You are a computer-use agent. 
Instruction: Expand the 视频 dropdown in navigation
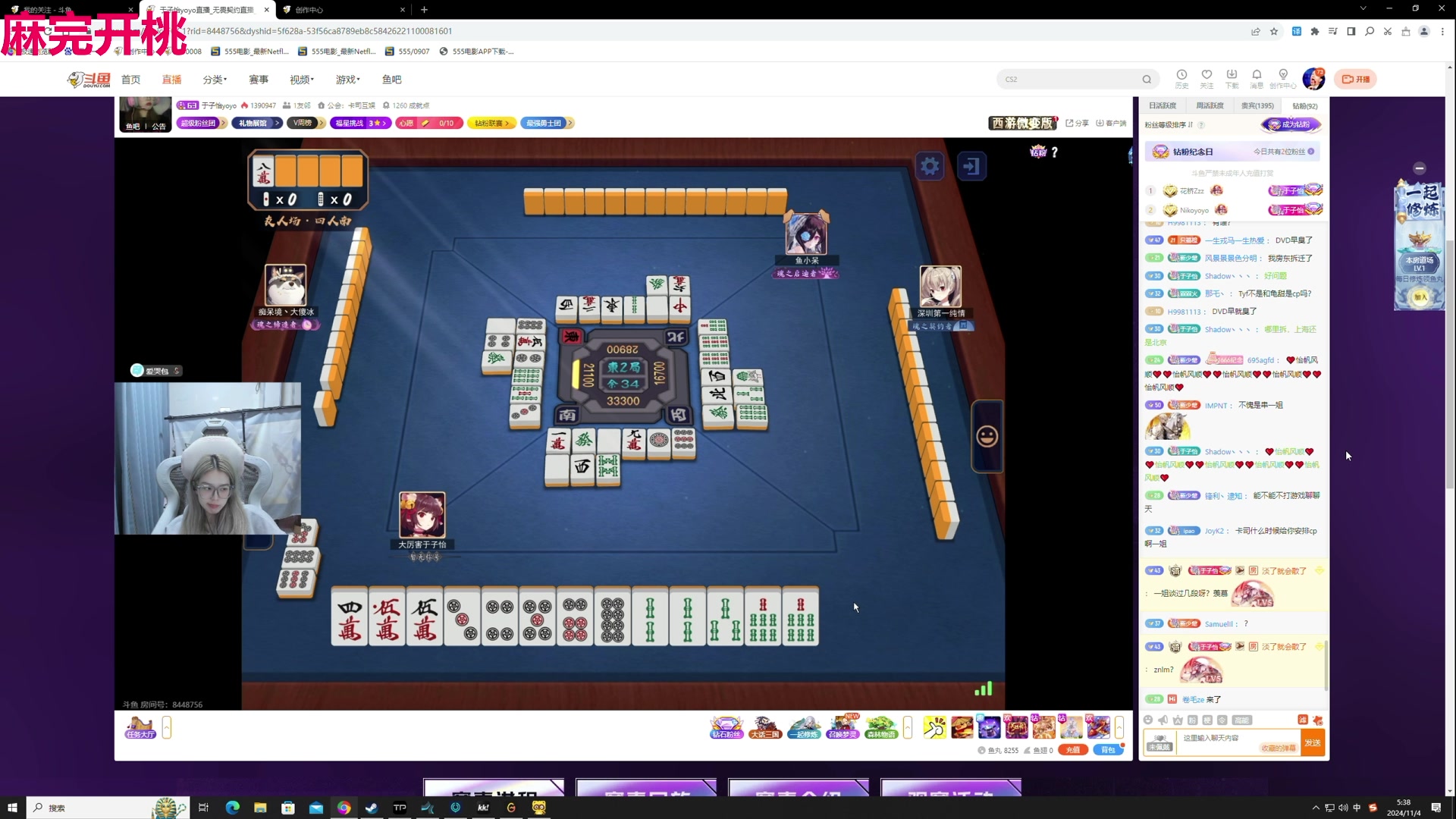pos(301,80)
